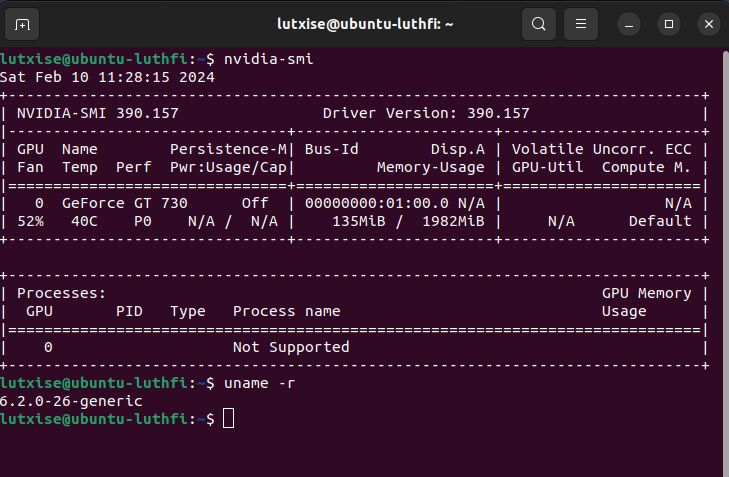Click the window title lutxise@ubuntu-luthfi

pos(365,24)
